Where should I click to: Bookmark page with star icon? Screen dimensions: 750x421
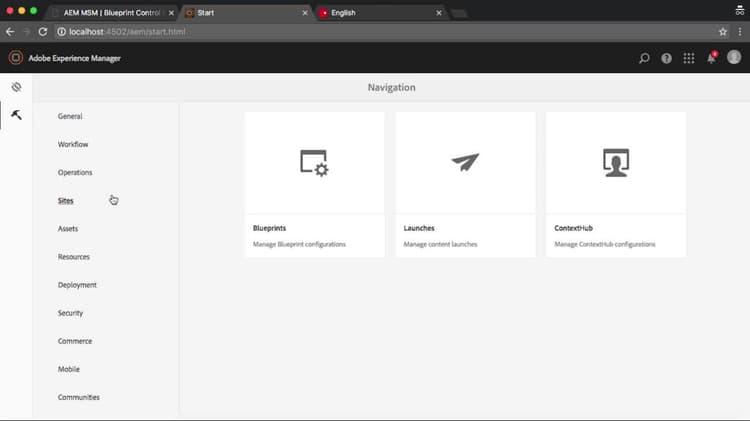click(x=723, y=32)
